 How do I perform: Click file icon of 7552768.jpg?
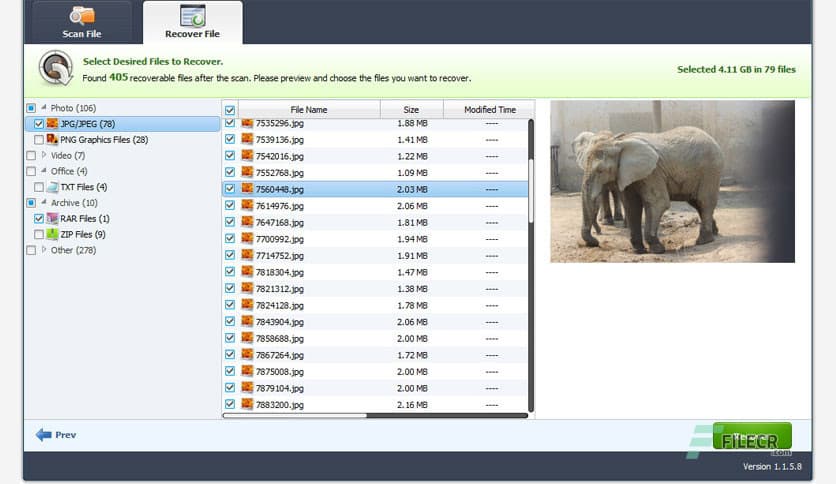pyautogui.click(x=247, y=172)
